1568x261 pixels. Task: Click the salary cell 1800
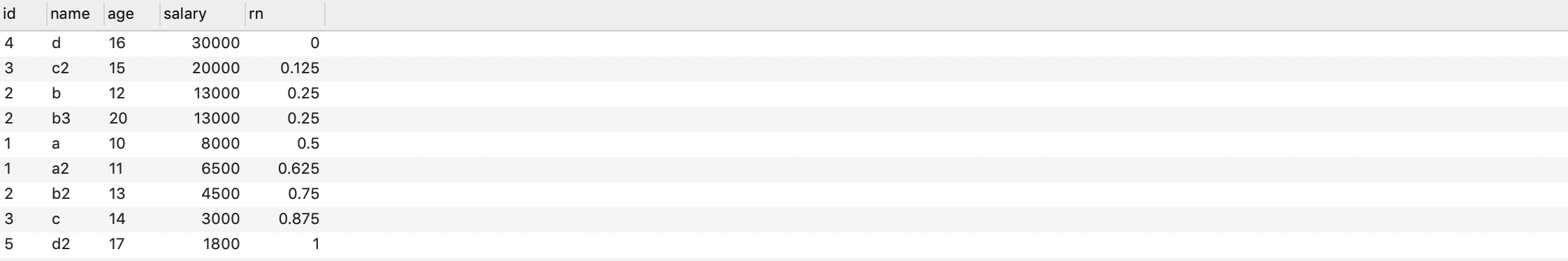click(x=203, y=244)
